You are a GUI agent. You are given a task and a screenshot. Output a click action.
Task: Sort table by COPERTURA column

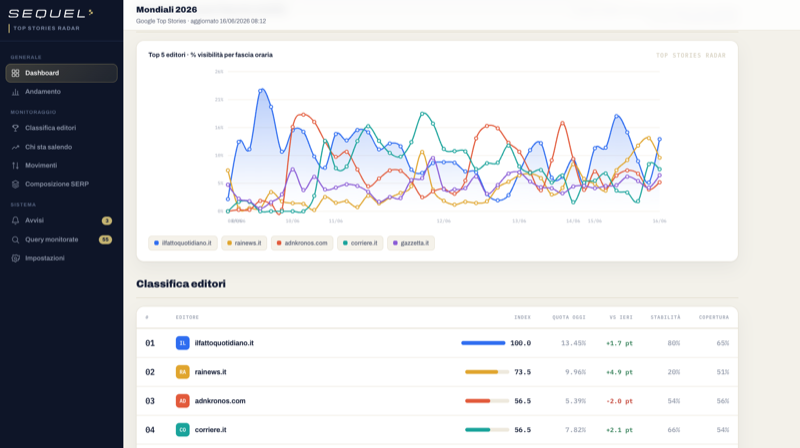[x=714, y=317]
